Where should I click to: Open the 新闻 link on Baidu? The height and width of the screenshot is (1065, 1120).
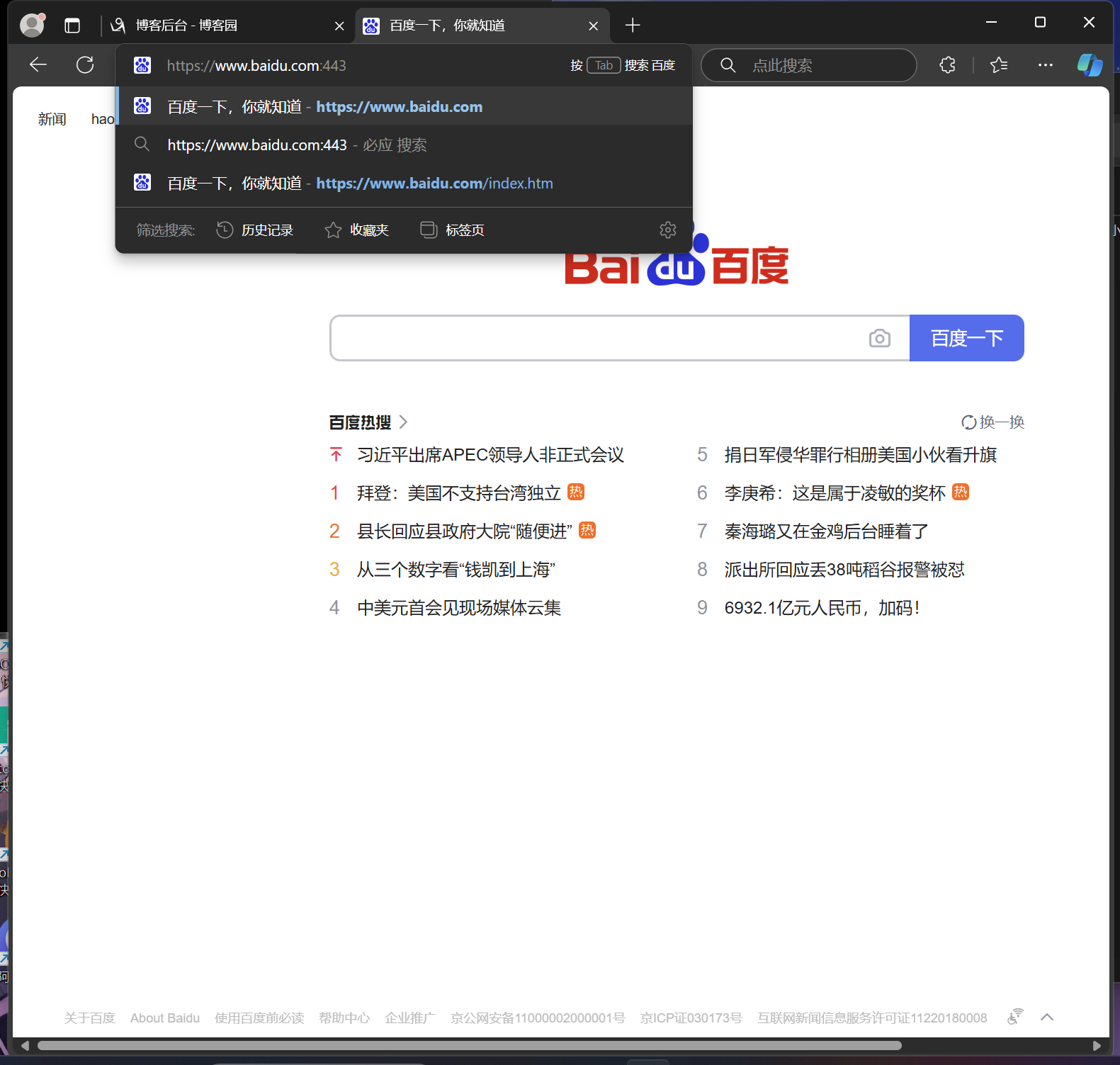click(52, 119)
